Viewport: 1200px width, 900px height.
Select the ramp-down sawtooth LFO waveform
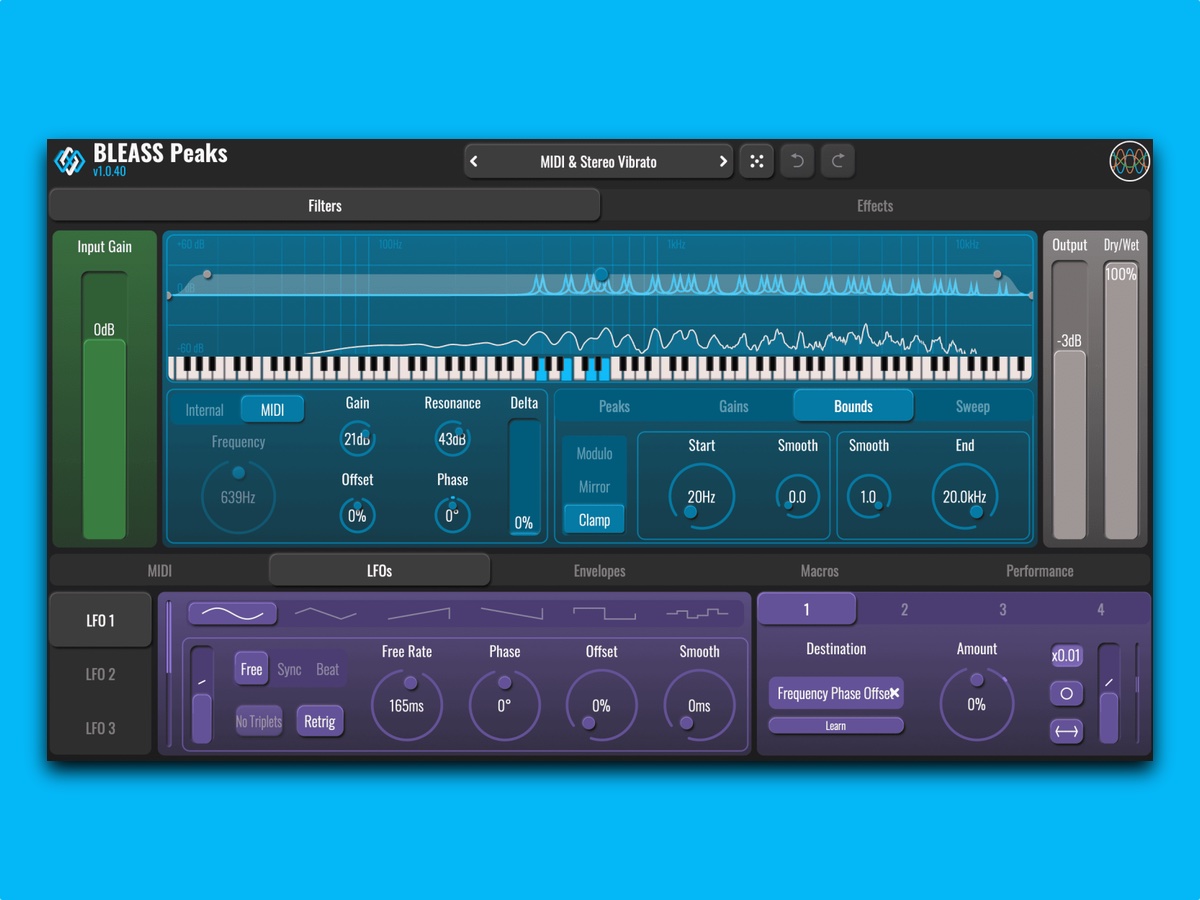pyautogui.click(x=512, y=613)
